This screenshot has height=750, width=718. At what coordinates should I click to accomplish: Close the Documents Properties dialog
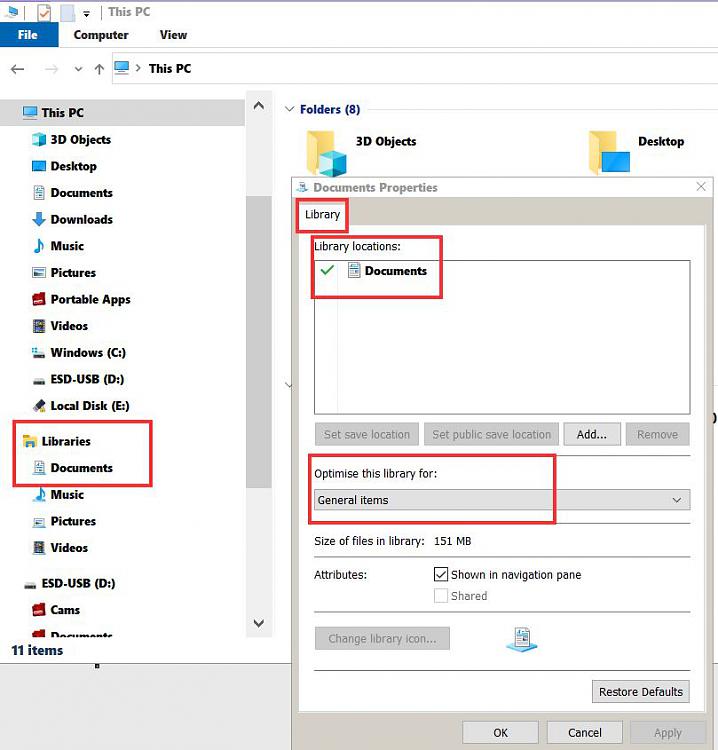[701, 187]
